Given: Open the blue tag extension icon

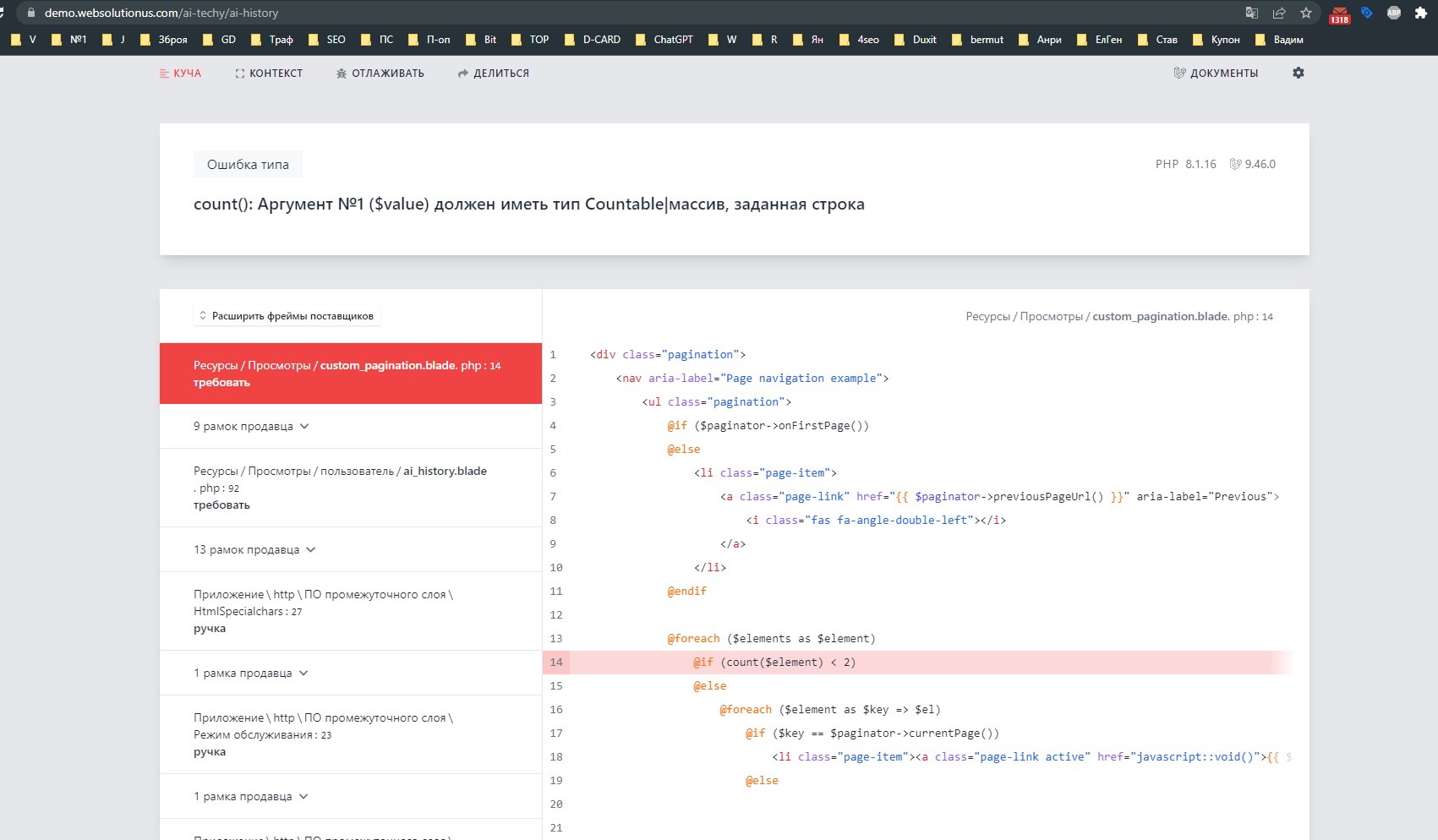Looking at the screenshot, I should (1367, 13).
